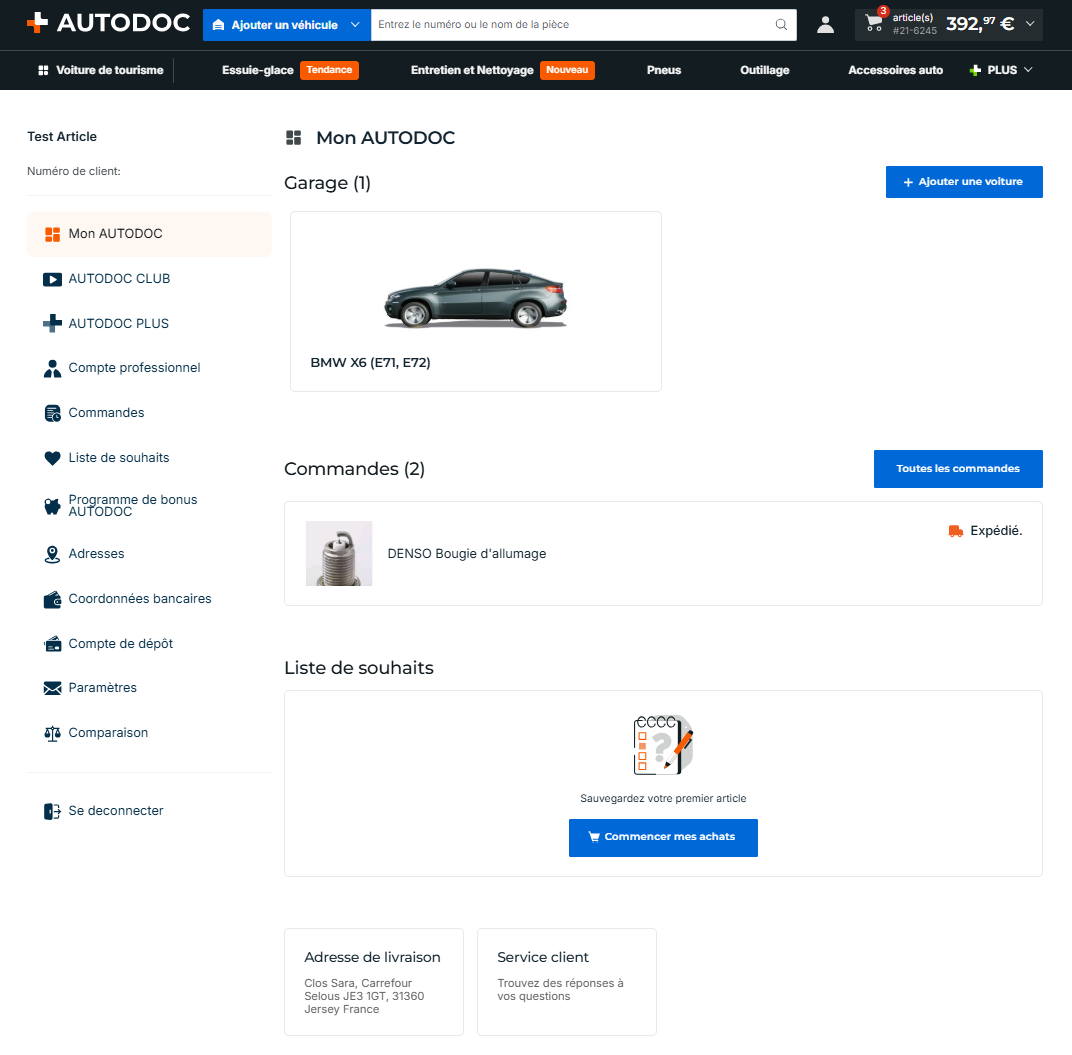Image resolution: width=1072 pixels, height=1055 pixels.
Task: Click the orange Expédié truck icon
Action: coord(956,531)
